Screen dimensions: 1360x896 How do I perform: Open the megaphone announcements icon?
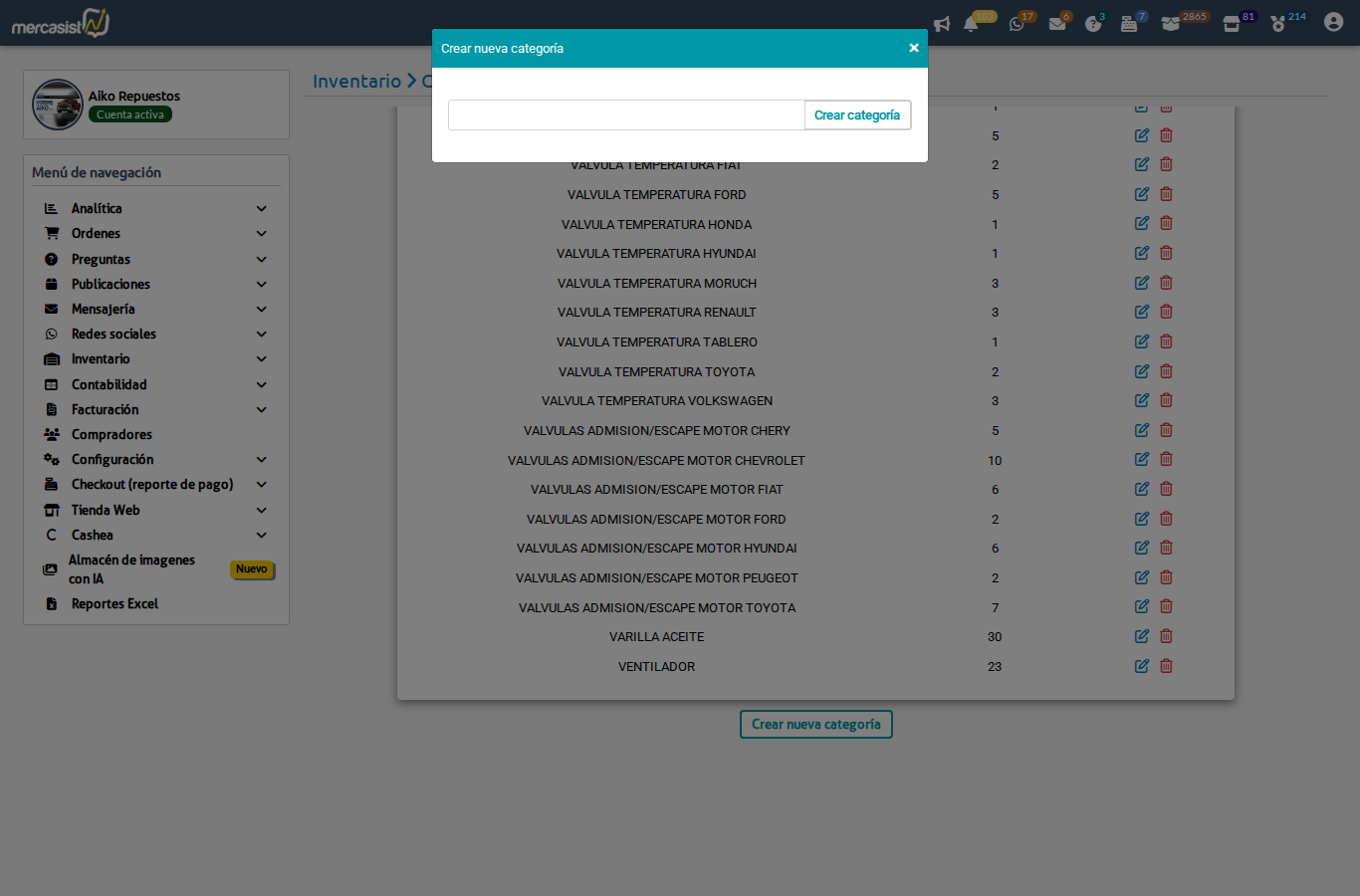pyautogui.click(x=942, y=24)
